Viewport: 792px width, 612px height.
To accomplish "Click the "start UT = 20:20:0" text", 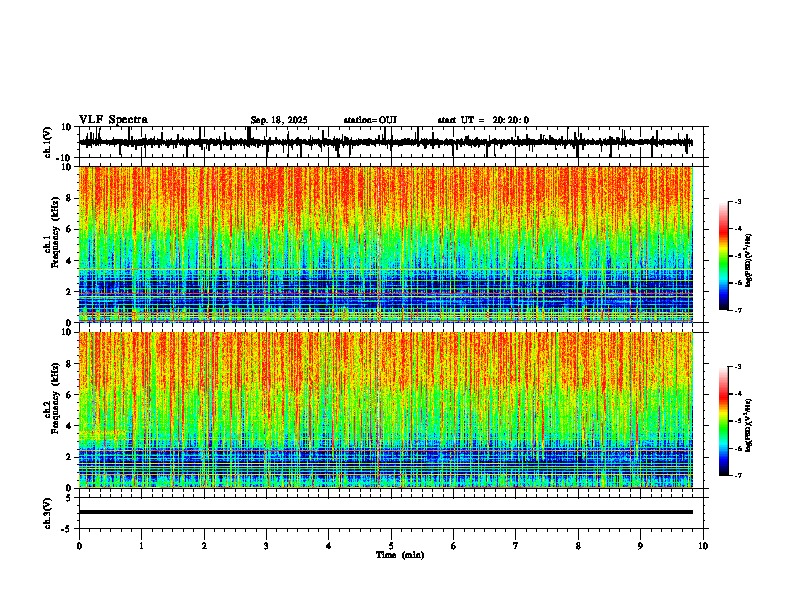I will click(x=483, y=120).
